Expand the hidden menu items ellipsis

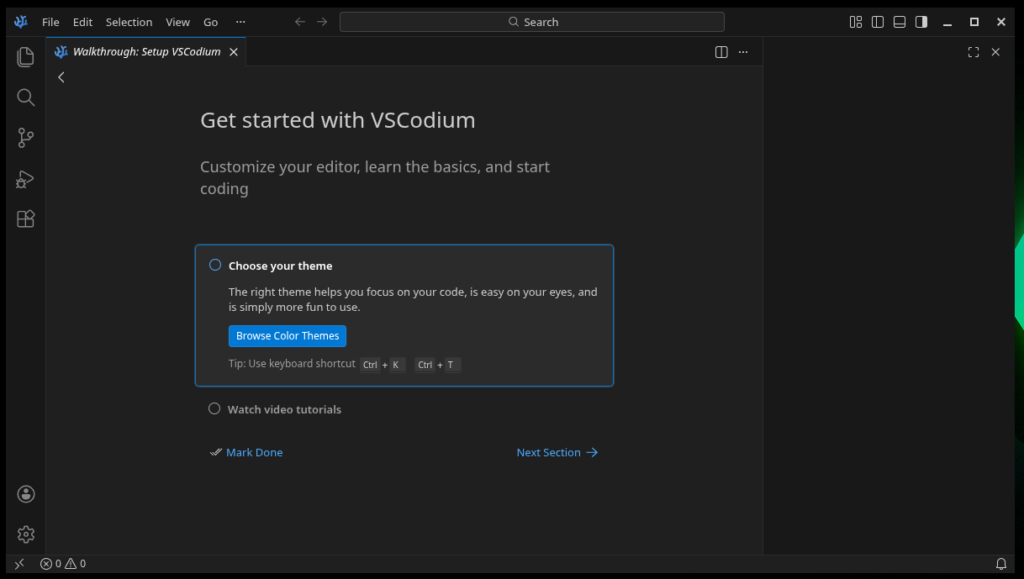[240, 22]
